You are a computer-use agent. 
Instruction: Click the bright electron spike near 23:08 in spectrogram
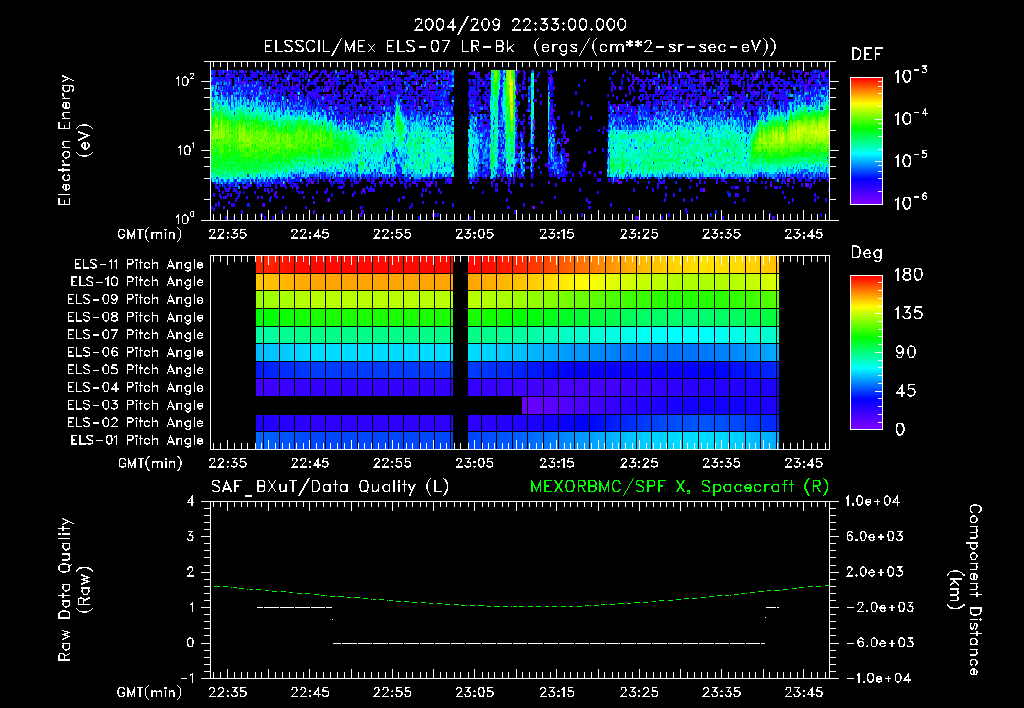(509, 124)
